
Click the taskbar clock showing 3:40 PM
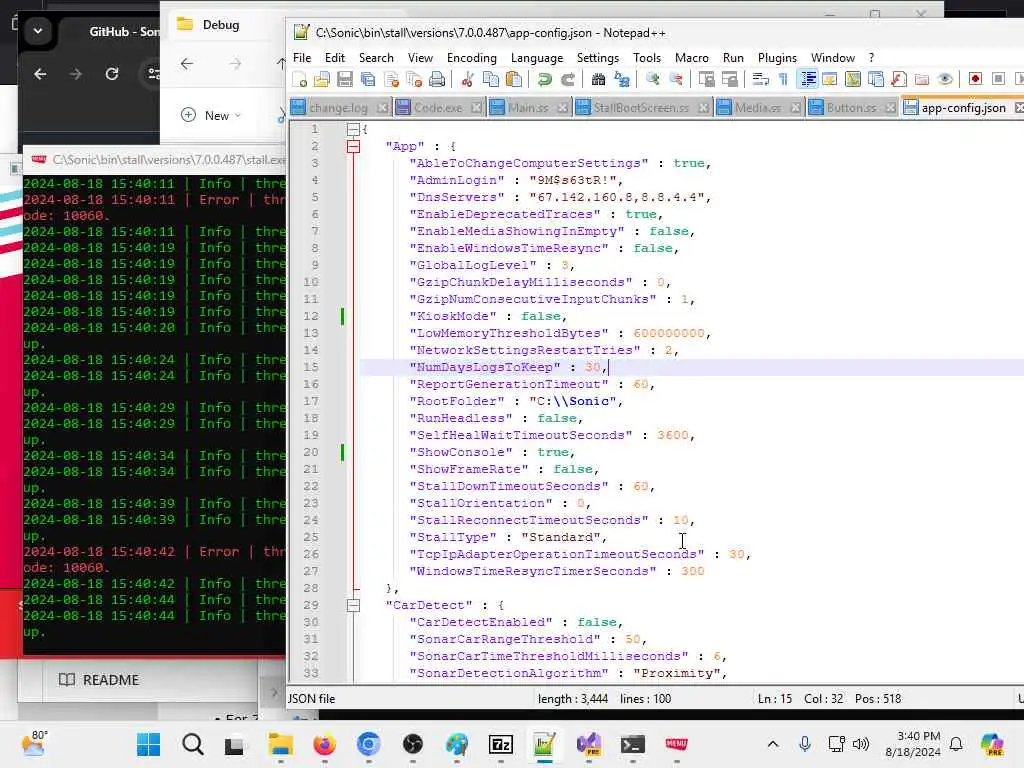[x=912, y=744]
